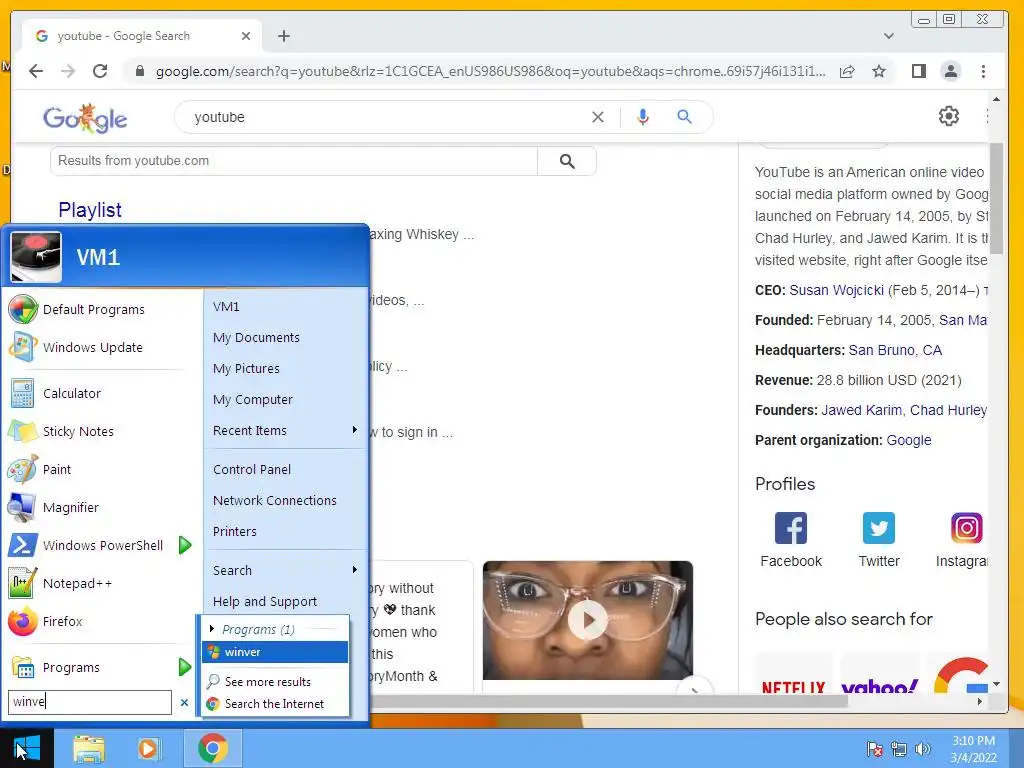Screen dimensions: 1024x768
Task: Open San Bruno, CA link
Action: tap(895, 350)
